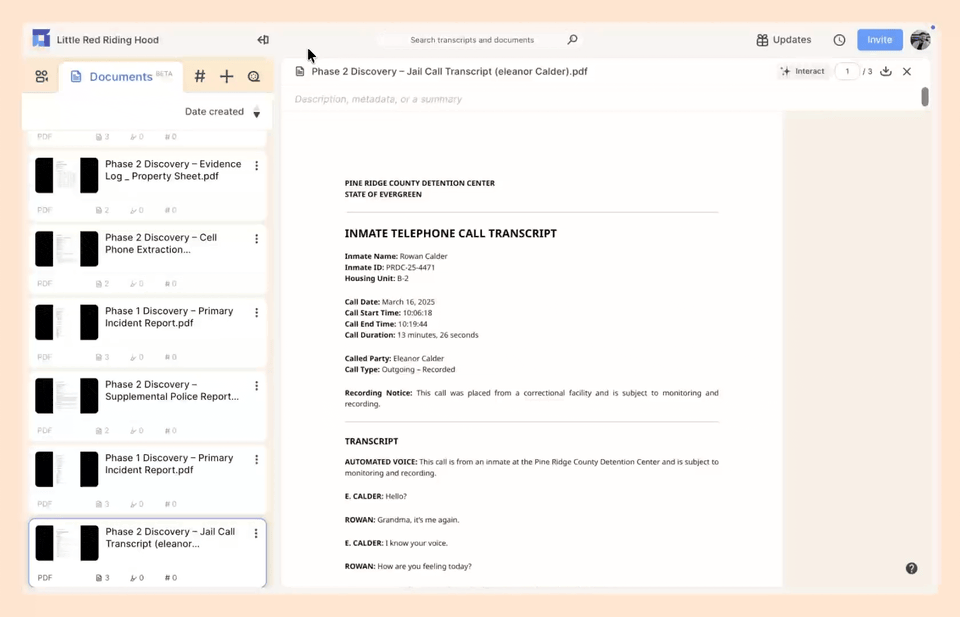The height and width of the screenshot is (617, 960).
Task: Open thumbnail of Evidence Log _ Property Sheet.pdf
Action: pyautogui.click(x=67, y=175)
